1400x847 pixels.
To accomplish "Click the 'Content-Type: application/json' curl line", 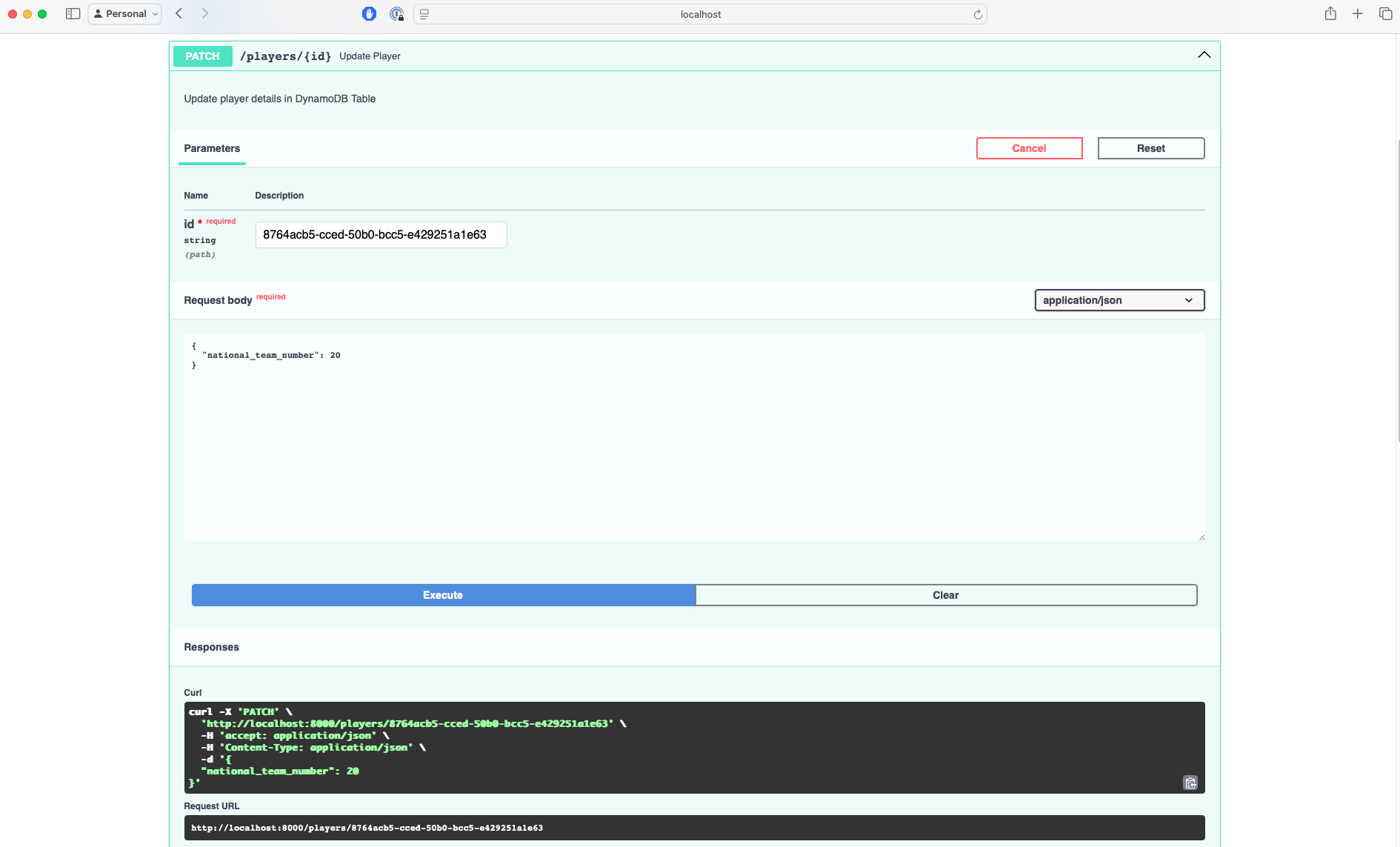I will [313, 748].
